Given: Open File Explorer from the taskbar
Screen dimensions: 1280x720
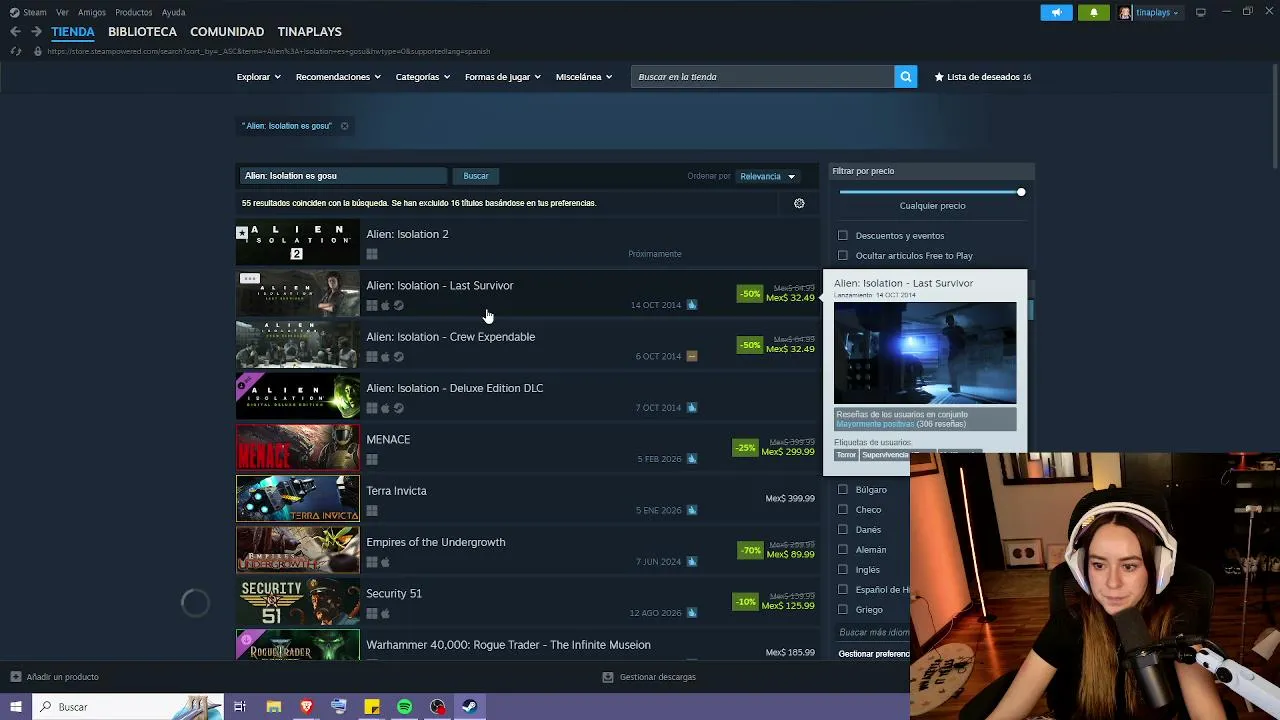Looking at the screenshot, I should (x=273, y=707).
